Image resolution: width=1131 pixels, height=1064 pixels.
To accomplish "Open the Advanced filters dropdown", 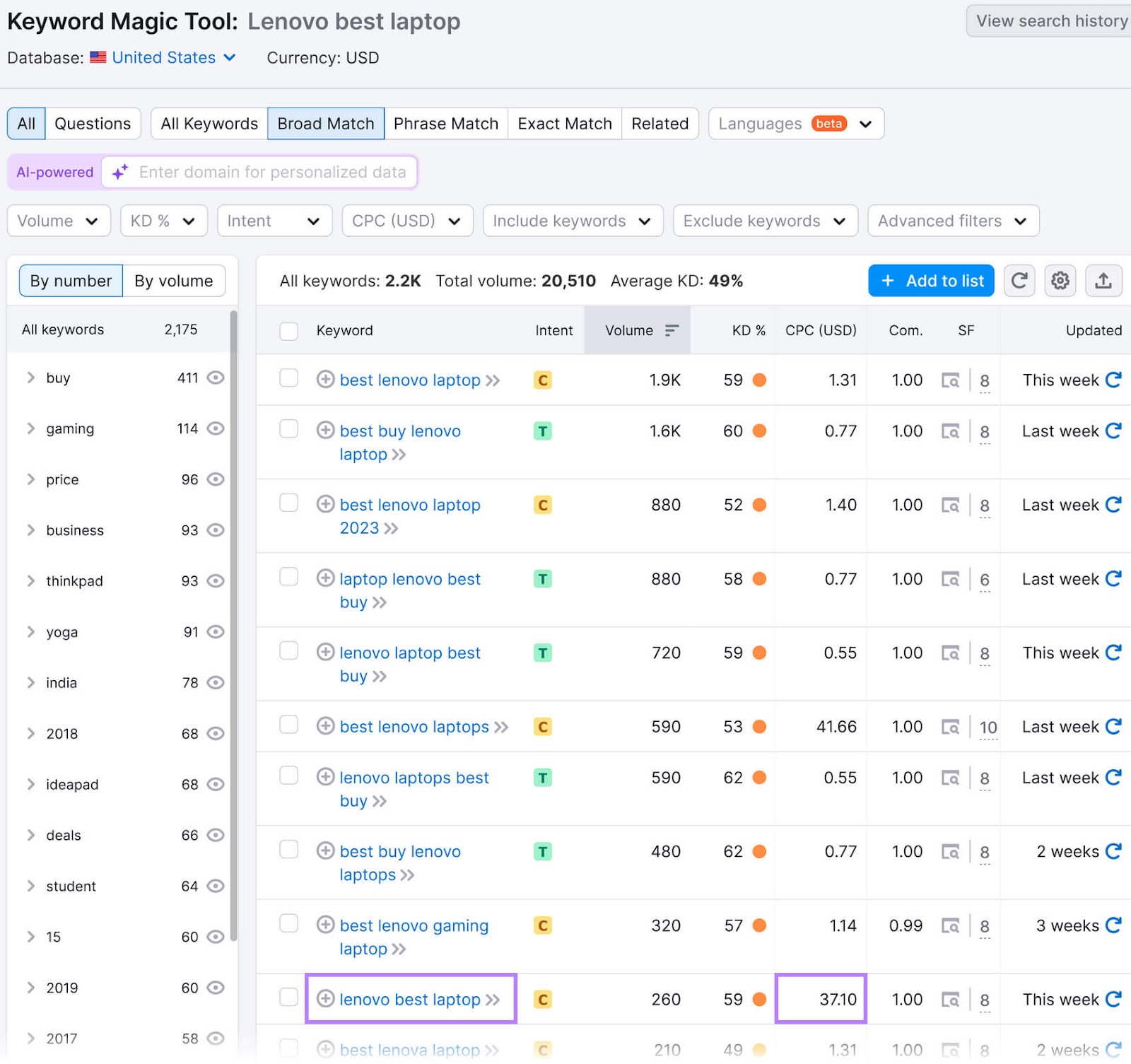I will tap(953, 221).
